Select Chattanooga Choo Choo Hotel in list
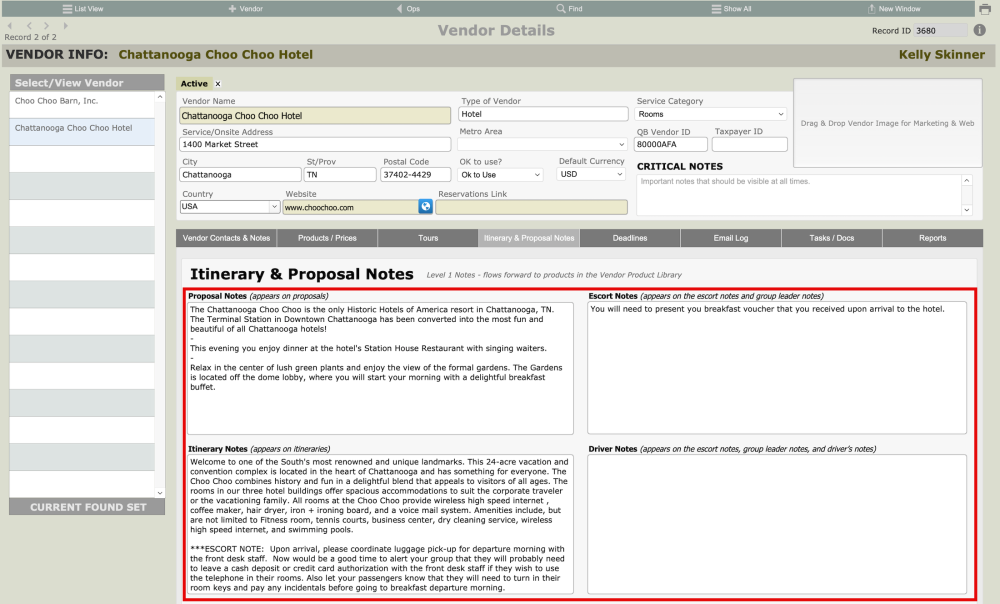The width and height of the screenshot is (1000, 604). click(82, 131)
